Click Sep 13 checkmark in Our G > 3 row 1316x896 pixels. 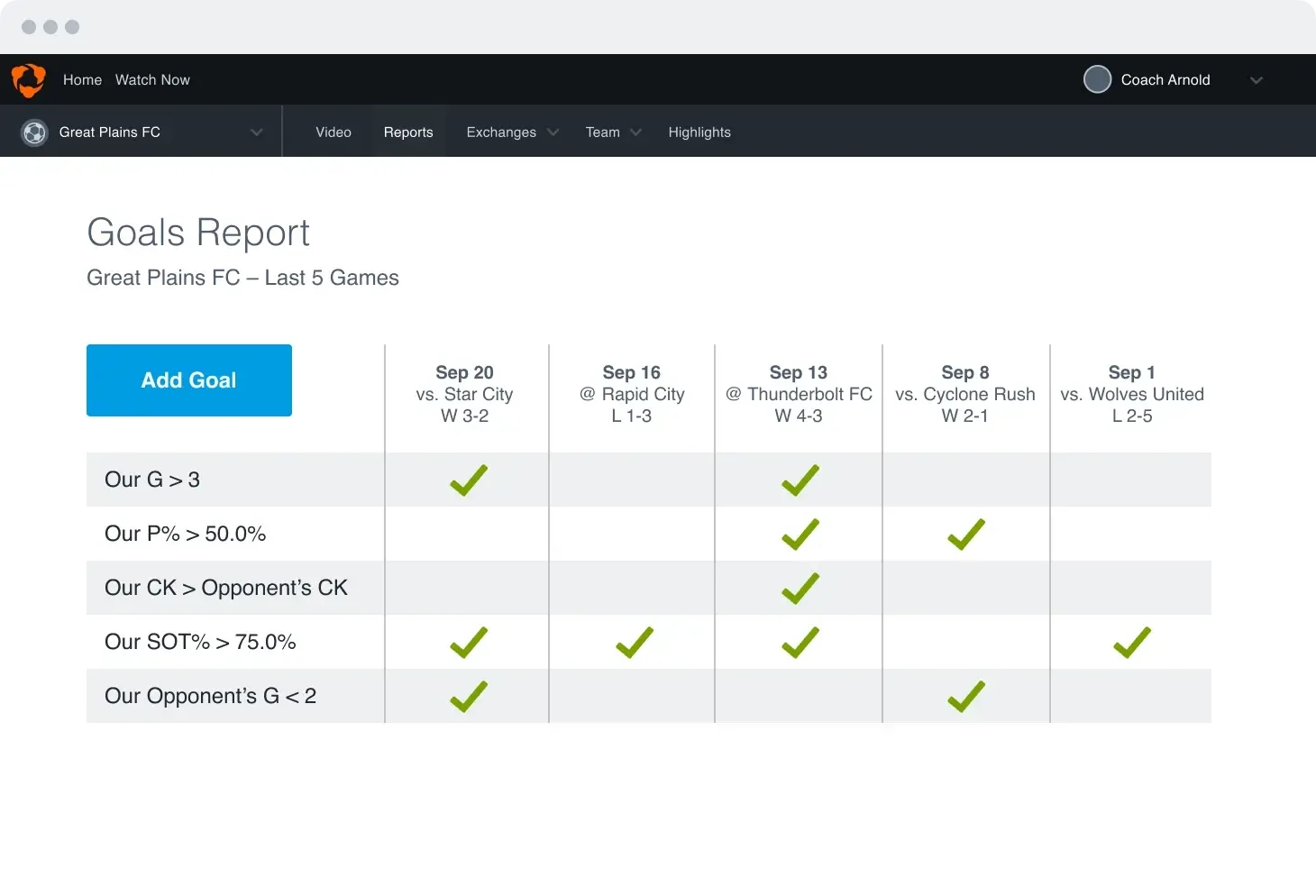tap(800, 480)
